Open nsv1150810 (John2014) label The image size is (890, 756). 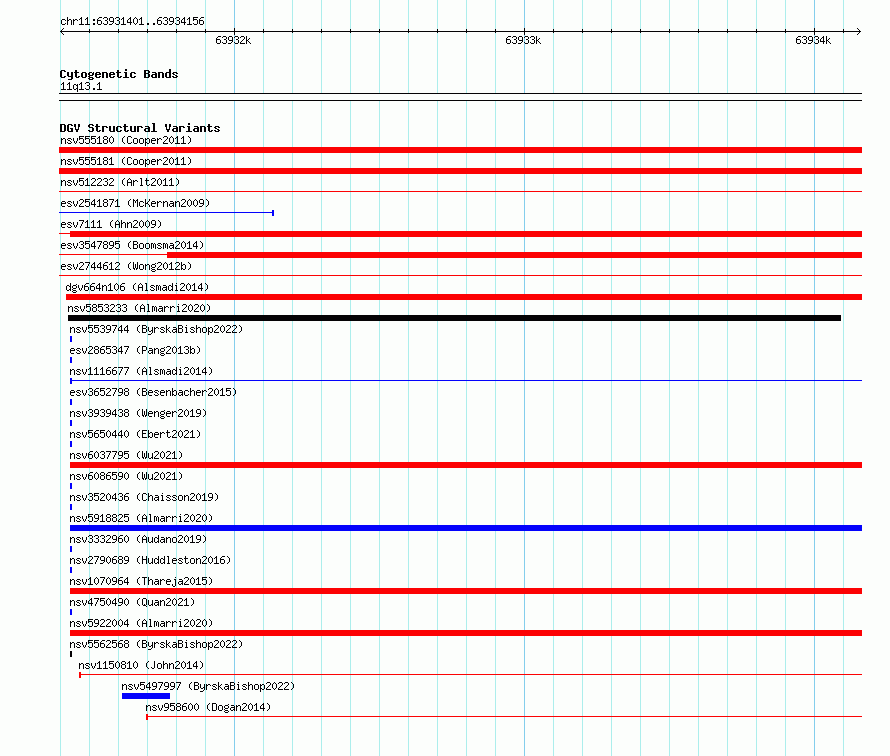click(x=141, y=665)
